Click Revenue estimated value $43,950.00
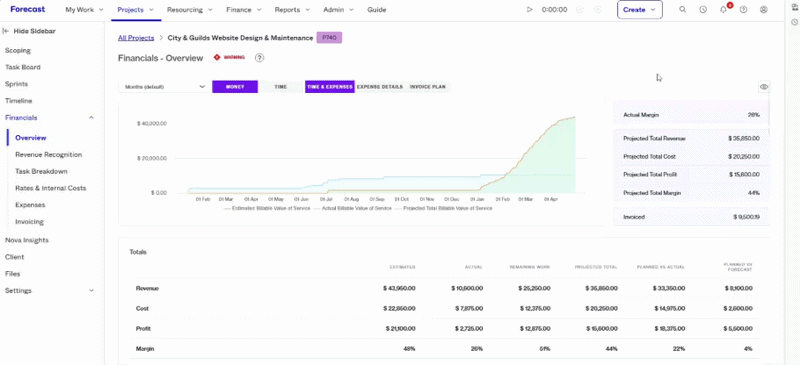 (x=399, y=288)
